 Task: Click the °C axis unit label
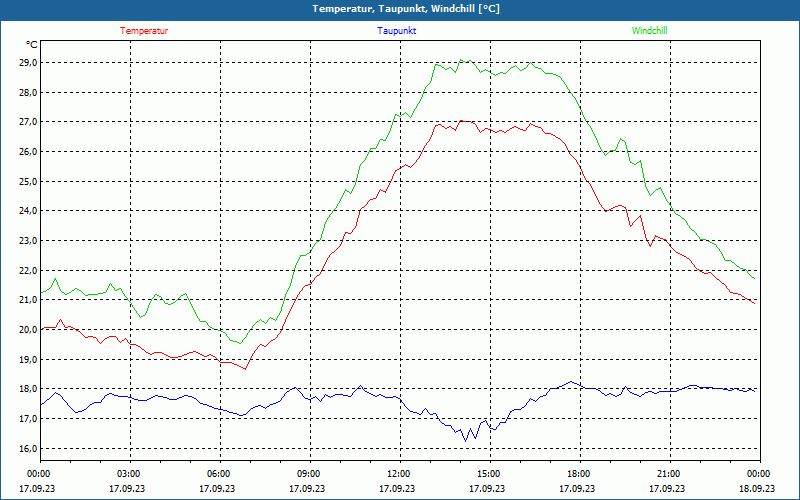click(x=32, y=45)
